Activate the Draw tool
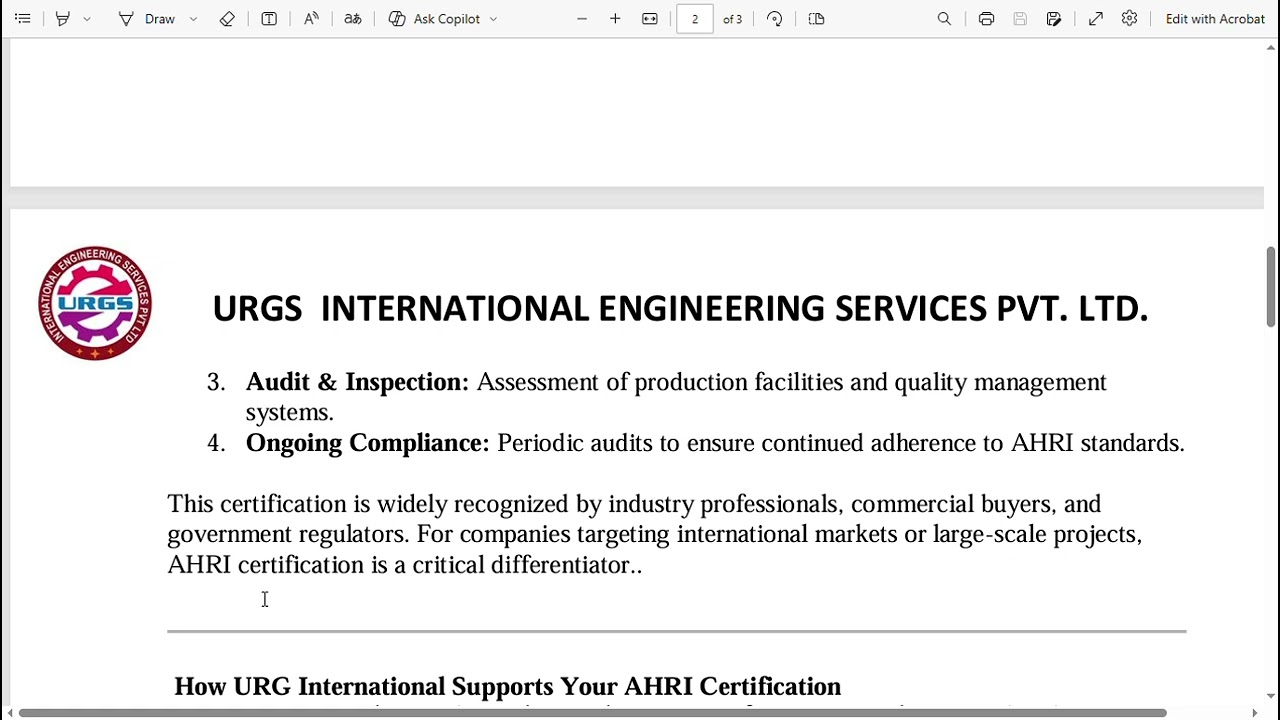The height and width of the screenshot is (720, 1280). tap(147, 19)
